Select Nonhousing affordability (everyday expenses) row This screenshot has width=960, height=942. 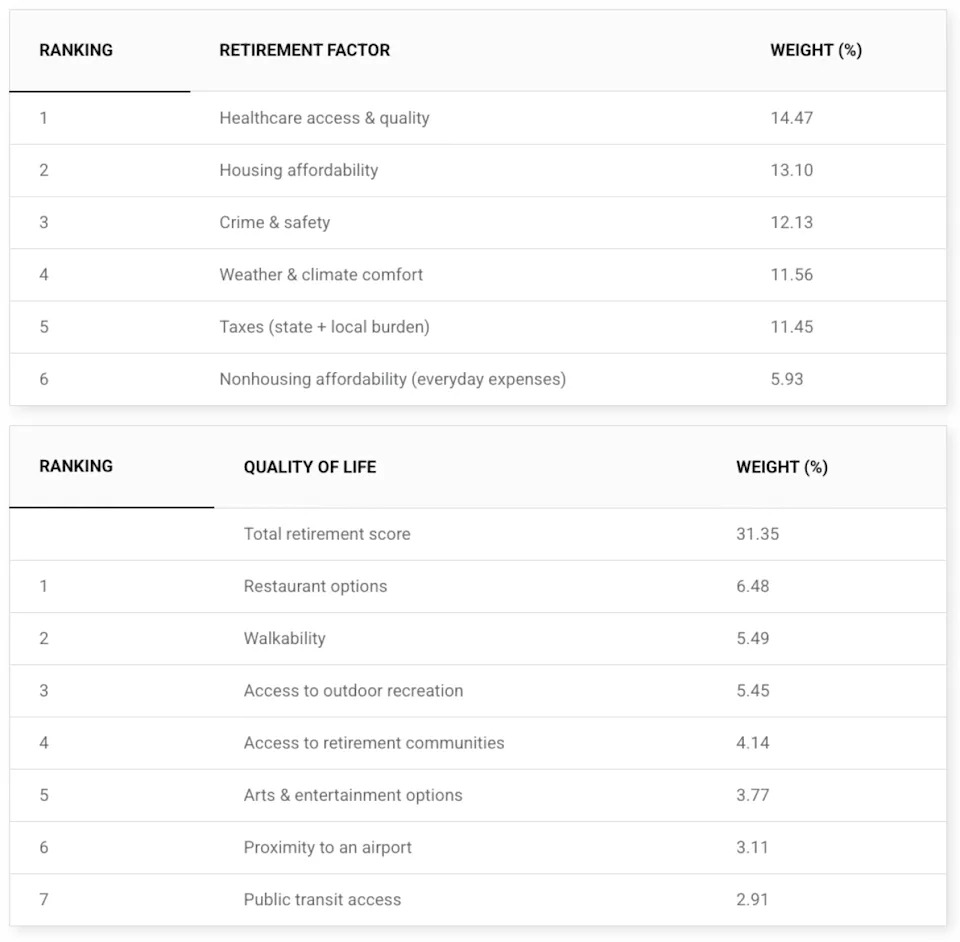coord(392,379)
